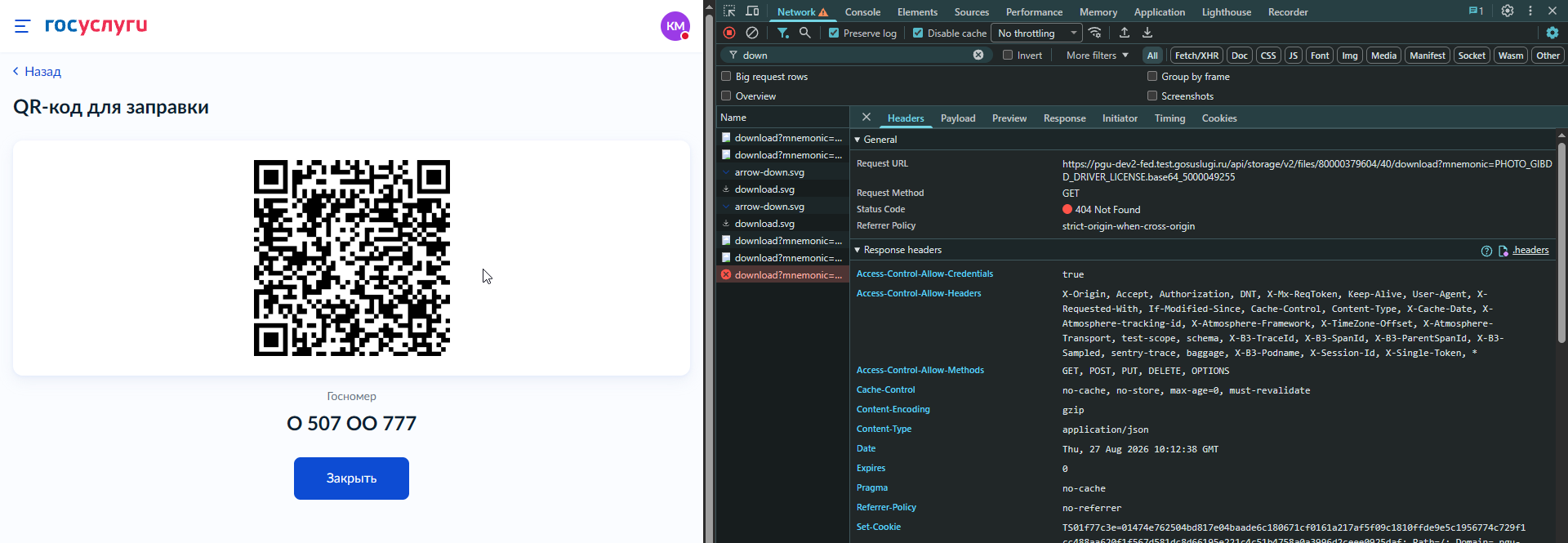This screenshot has height=543, width=1568.
Task: Close the DevTools panel
Action: click(1552, 11)
